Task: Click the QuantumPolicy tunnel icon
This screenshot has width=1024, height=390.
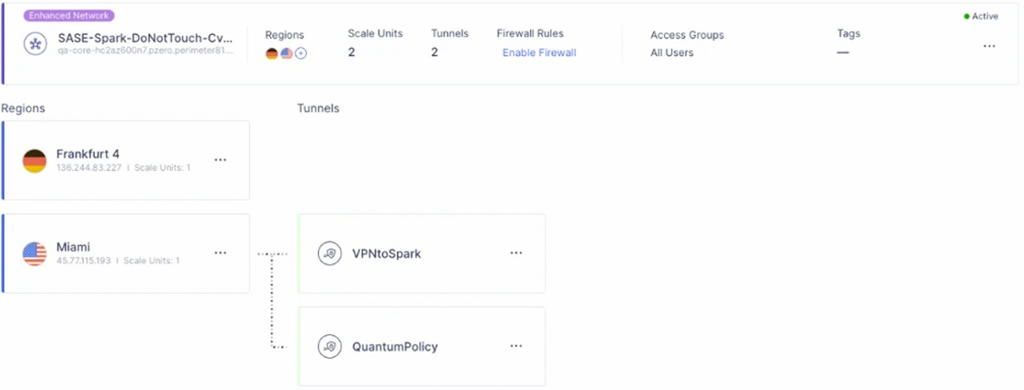Action: click(x=330, y=346)
